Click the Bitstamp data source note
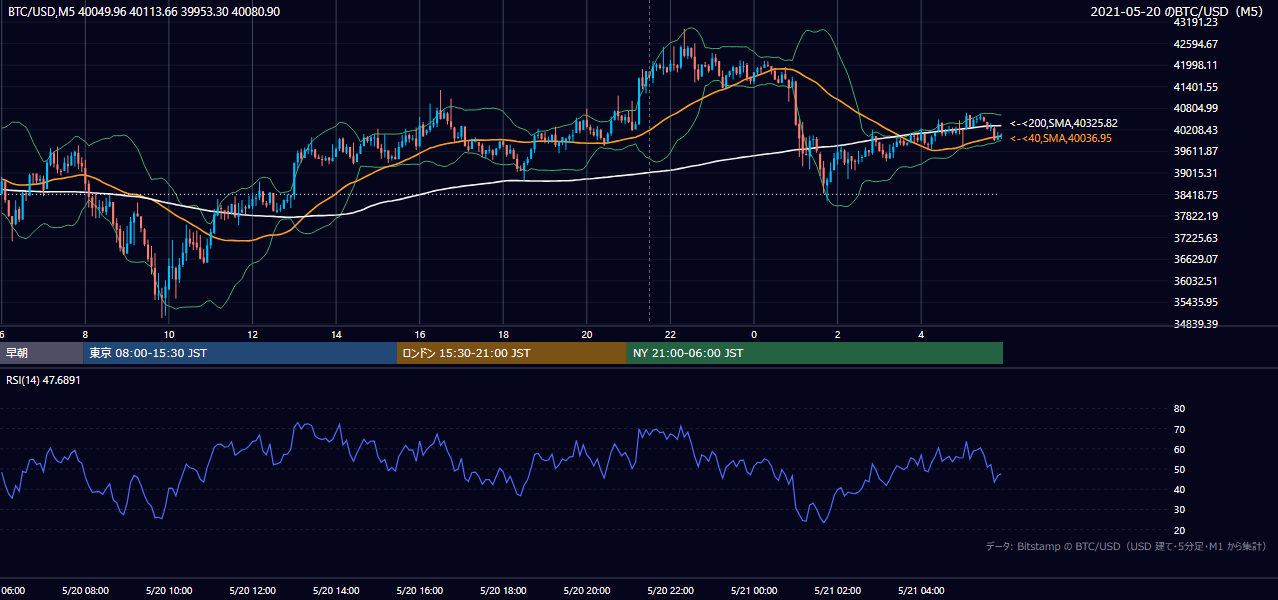The height and width of the screenshot is (600, 1278). pos(1126,547)
